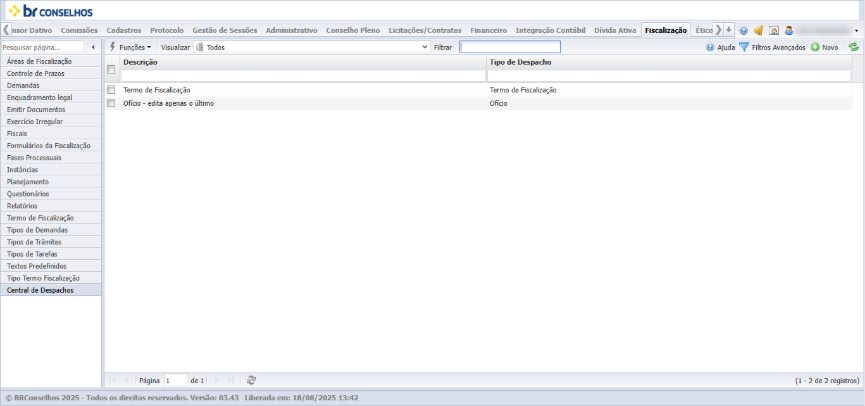Switch to the Financeiro tab
This screenshot has height=406, width=865.
coord(489,30)
